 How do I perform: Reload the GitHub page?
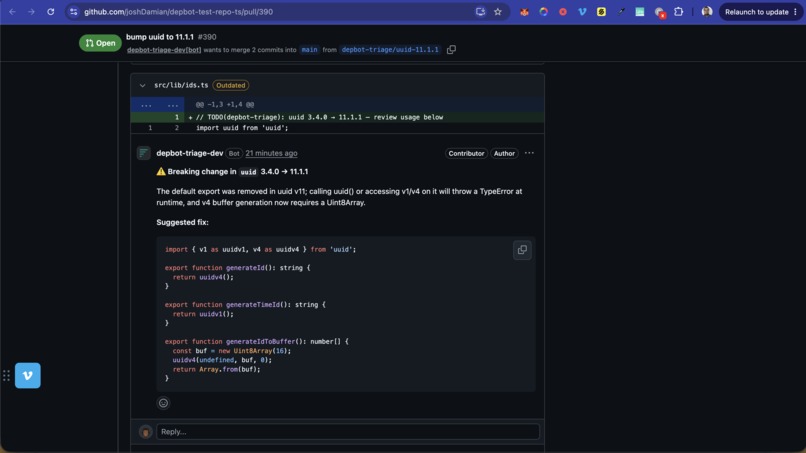pyautogui.click(x=50, y=12)
